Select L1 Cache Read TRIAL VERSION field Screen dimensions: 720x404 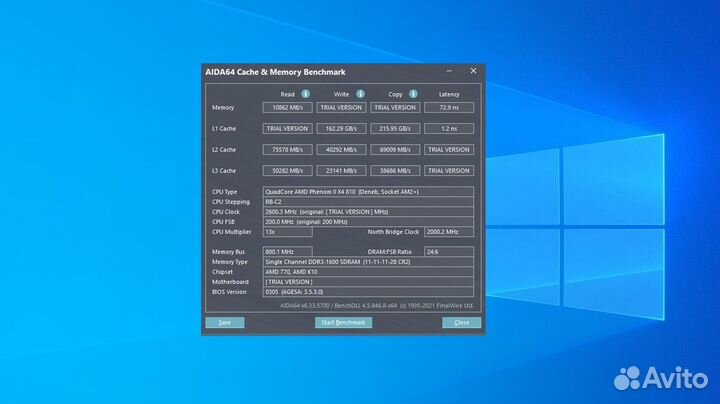287,129
